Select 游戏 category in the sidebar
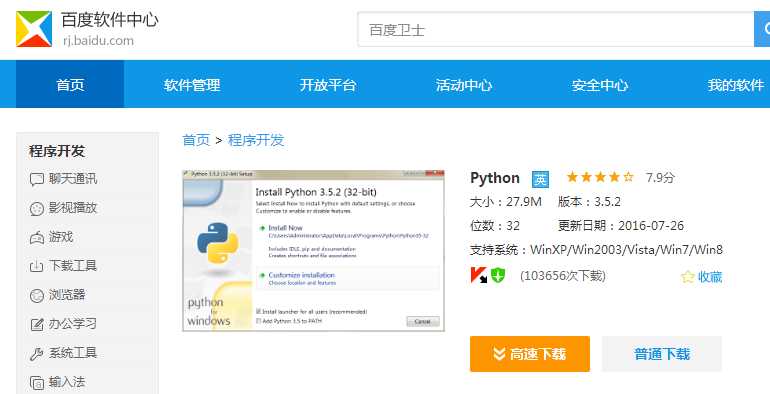Screen dimensions: 770x394 click(61, 237)
